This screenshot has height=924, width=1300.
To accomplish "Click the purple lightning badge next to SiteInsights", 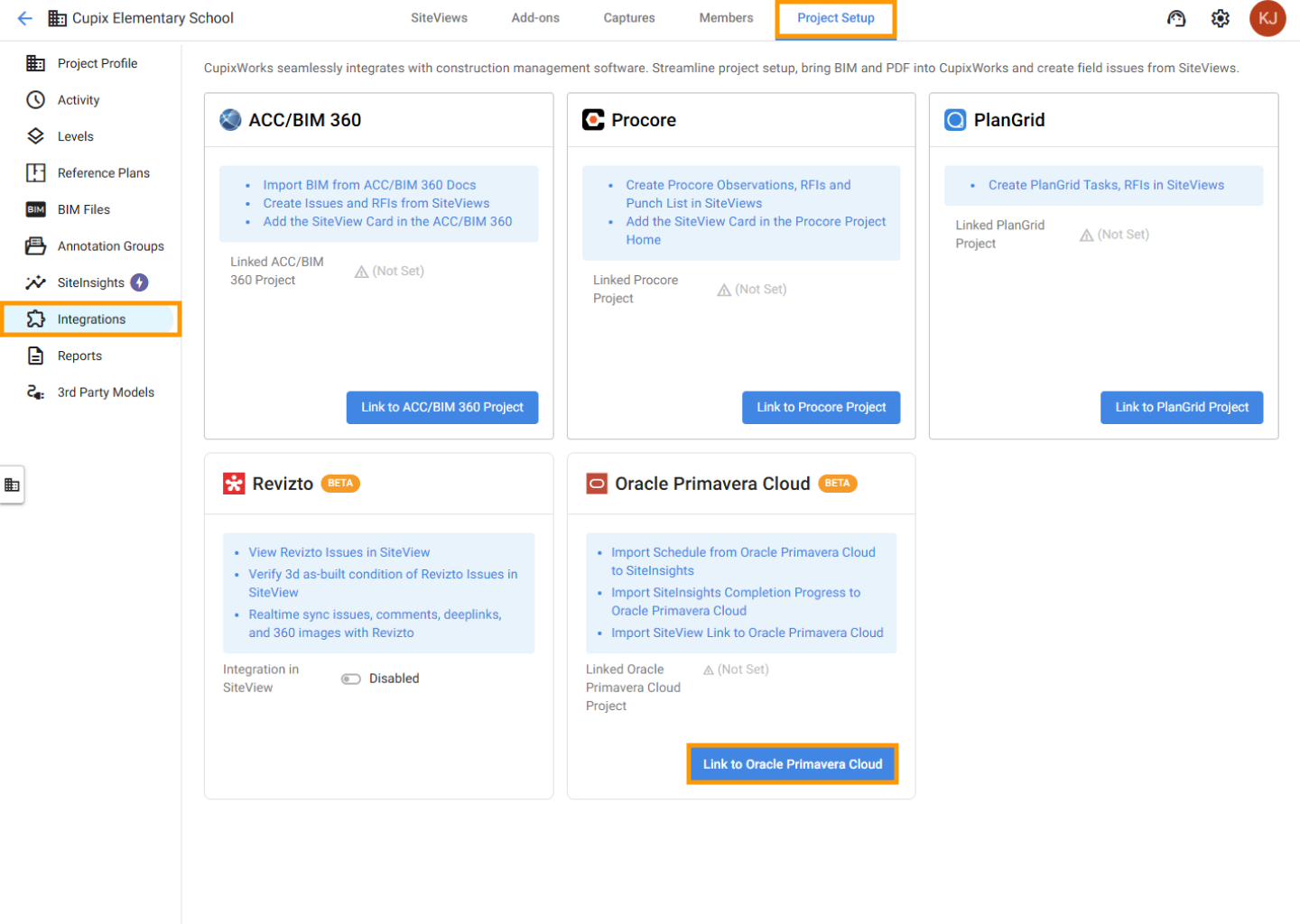I will click(140, 282).
